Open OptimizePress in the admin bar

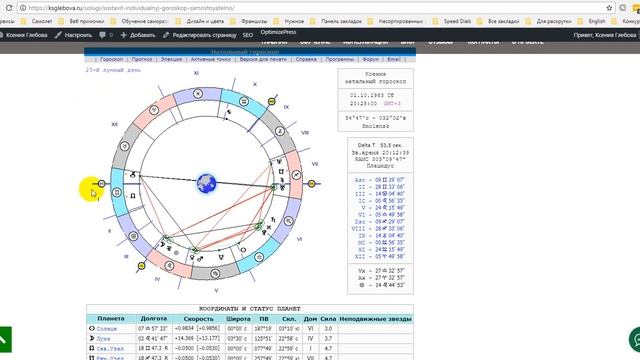click(x=278, y=32)
